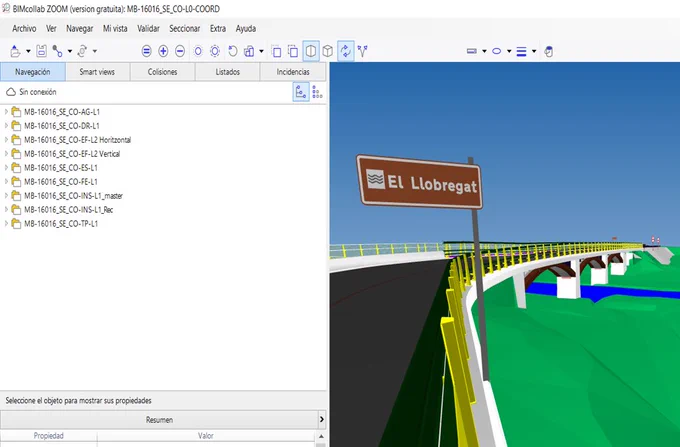The height and width of the screenshot is (447, 680).
Task: Click the solid circle show-selection icon
Action: click(x=198, y=51)
